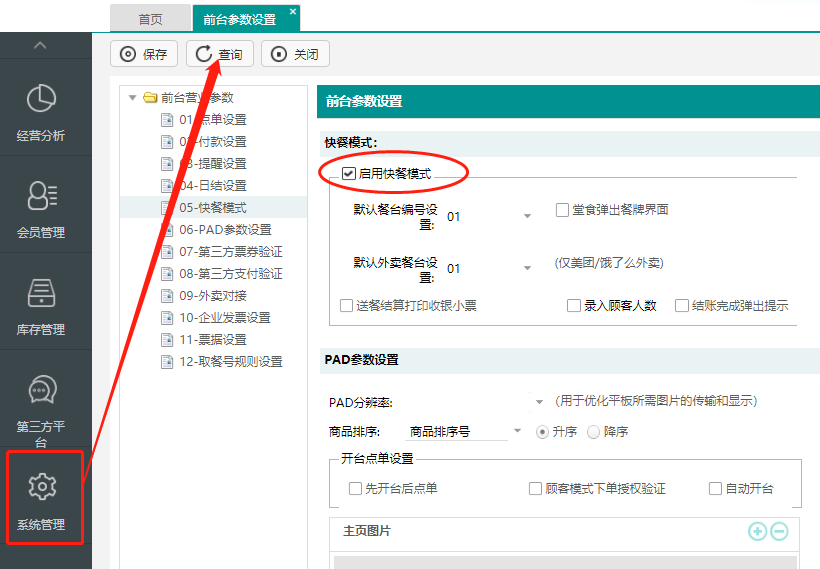This screenshot has height=569, width=820.
Task: Select 06-PAD参数设置 in the tree
Action: pyautogui.click(x=225, y=230)
